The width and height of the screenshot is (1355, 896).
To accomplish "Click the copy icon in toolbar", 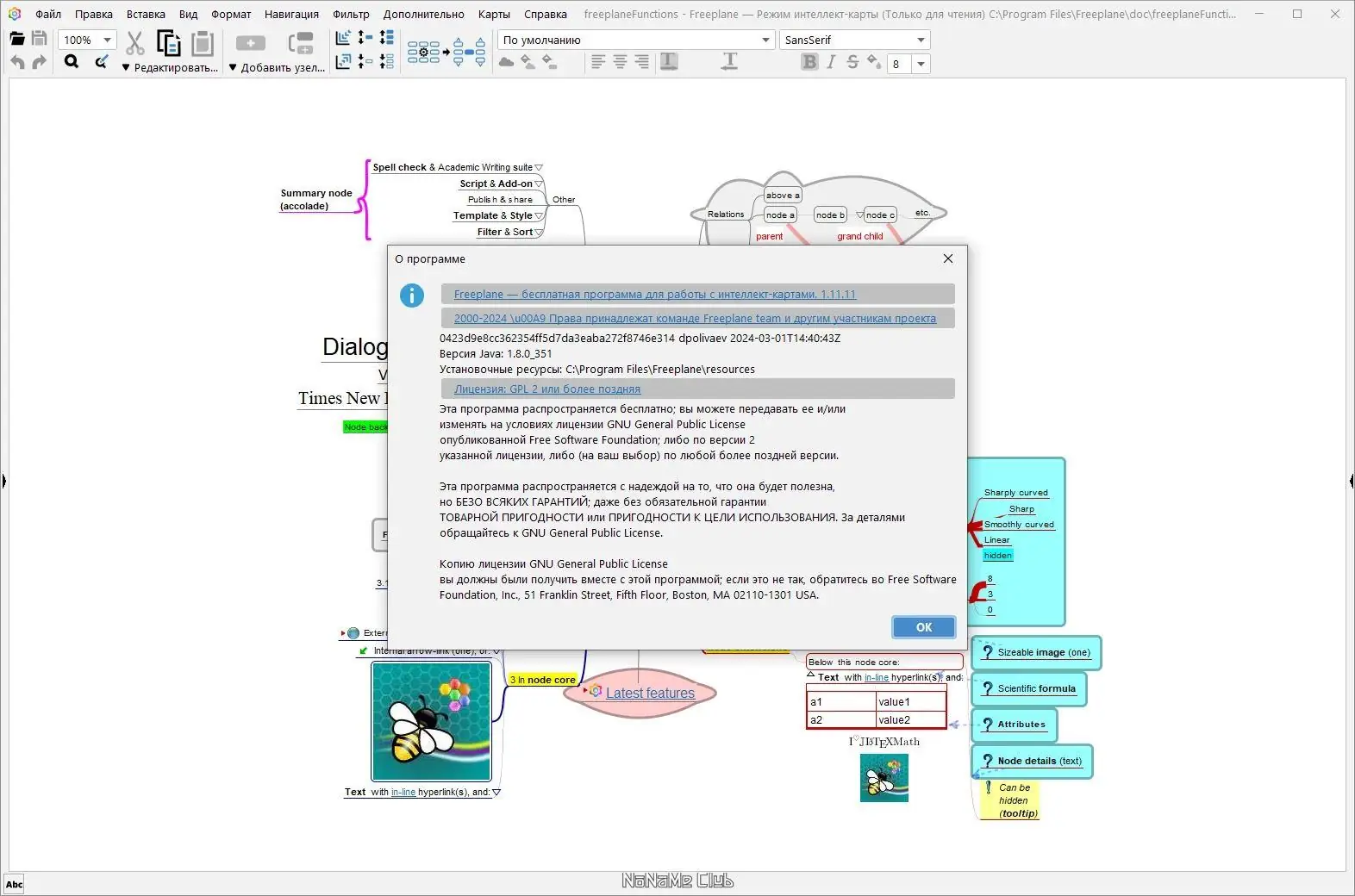I will (168, 42).
